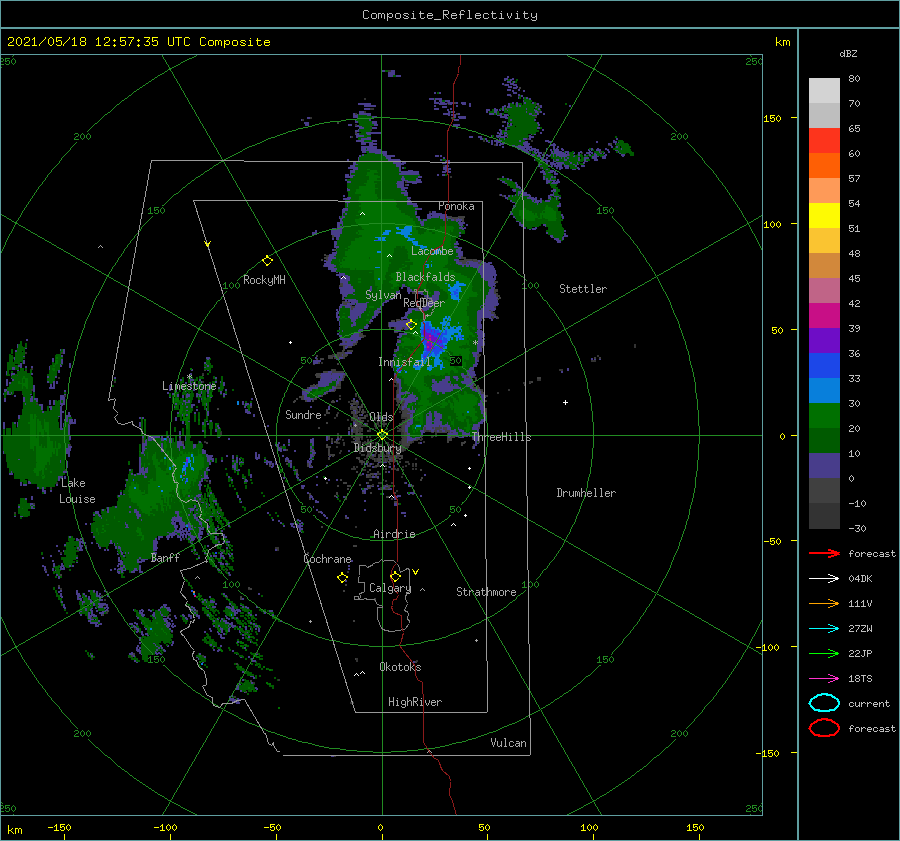Click the RockyMH label

264,280
